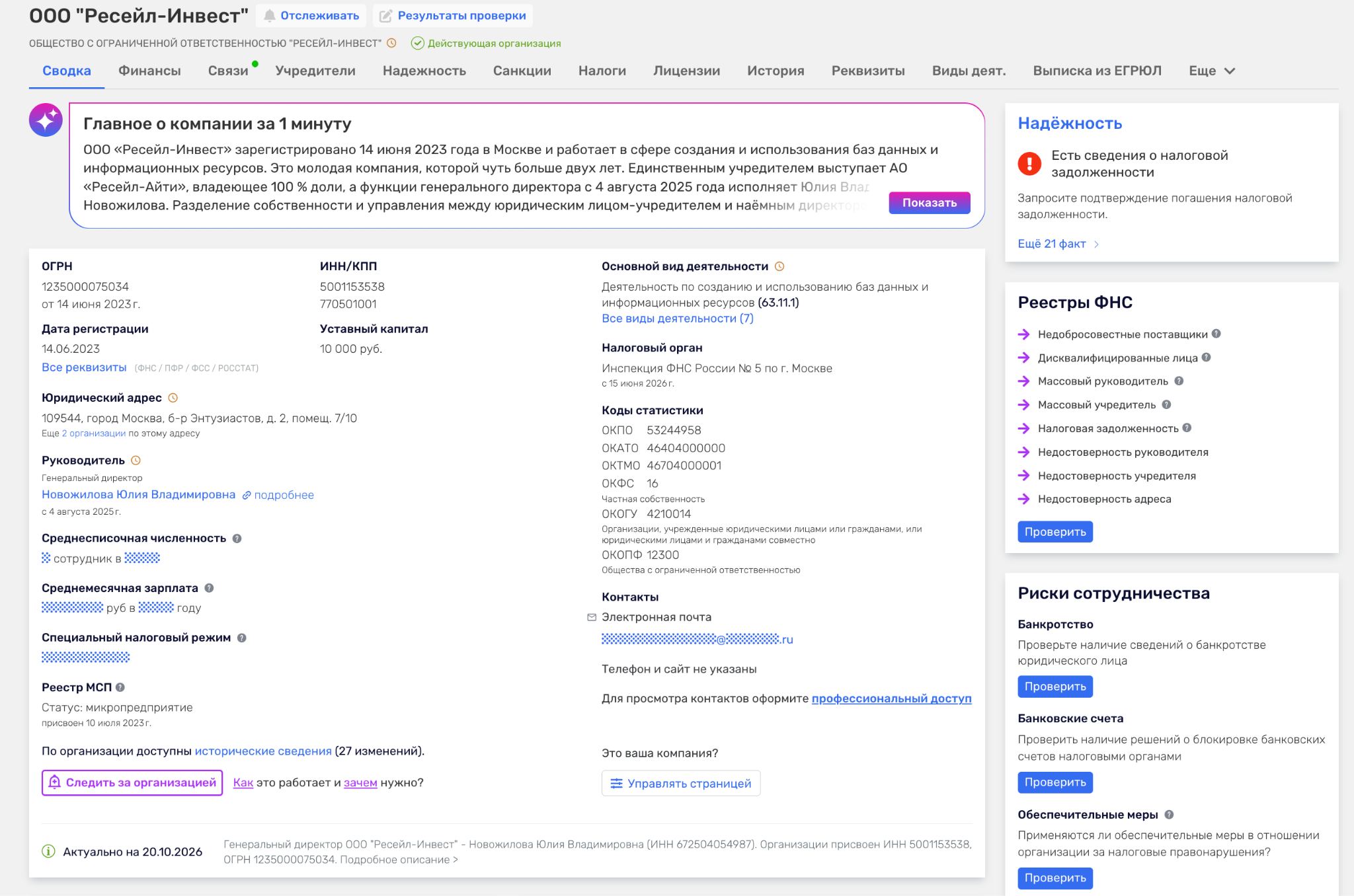Click the help icon next to Реестр МСП
The width and height of the screenshot is (1354, 896).
coord(120,687)
